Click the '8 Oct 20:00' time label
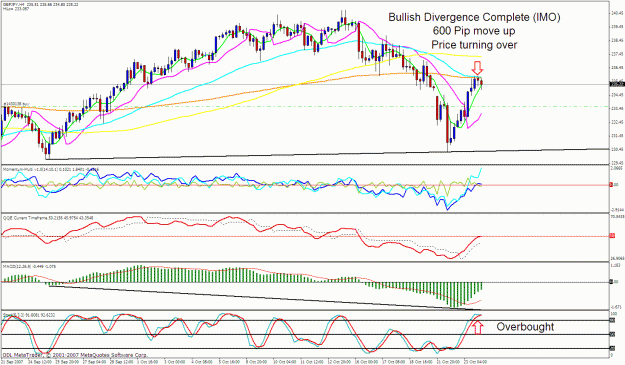Viewport: 625px width, 365px height. [x=256, y=362]
